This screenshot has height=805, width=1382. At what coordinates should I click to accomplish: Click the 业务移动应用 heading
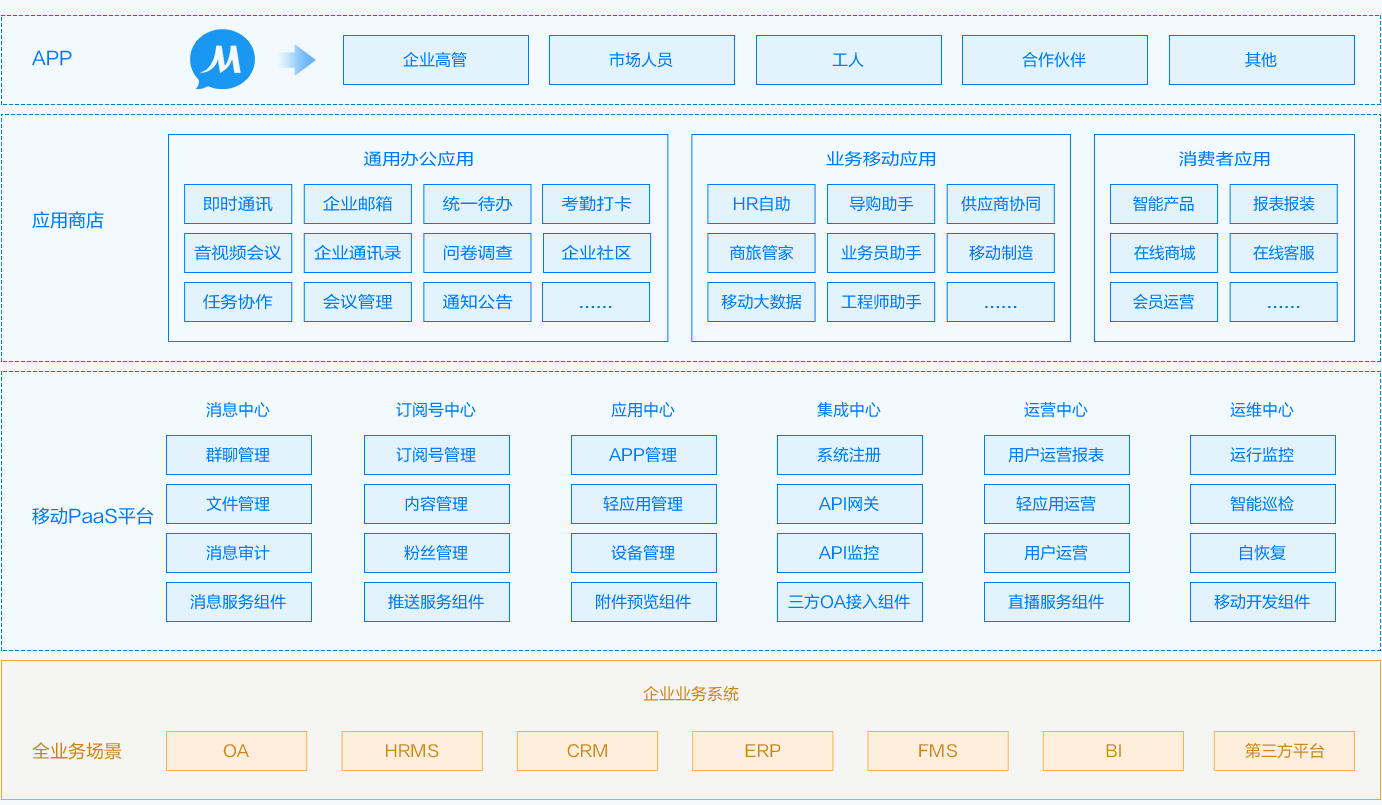[881, 159]
